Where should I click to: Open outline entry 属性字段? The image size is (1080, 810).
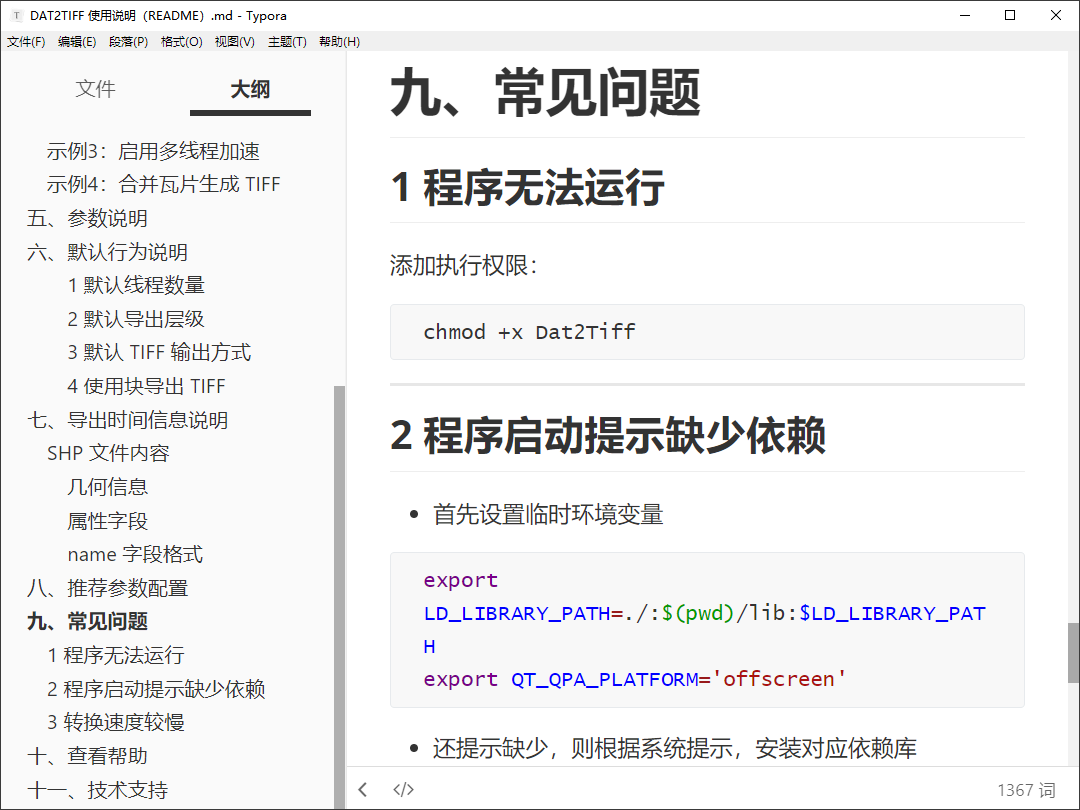[107, 521]
